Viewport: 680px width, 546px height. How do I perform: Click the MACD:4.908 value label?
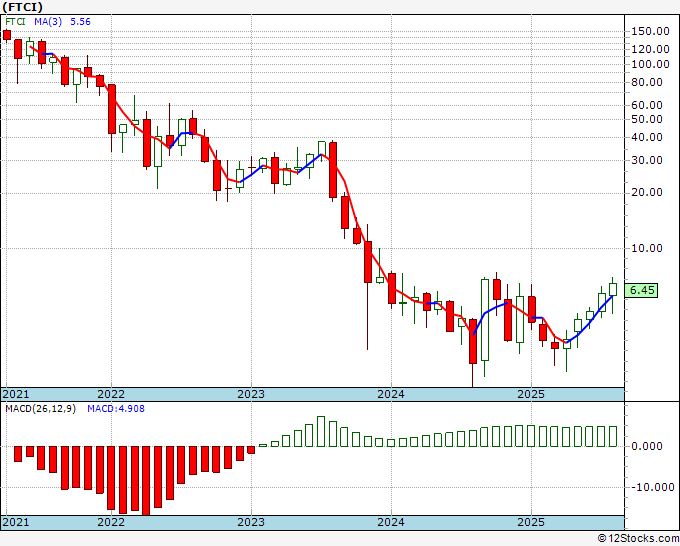coord(116,409)
